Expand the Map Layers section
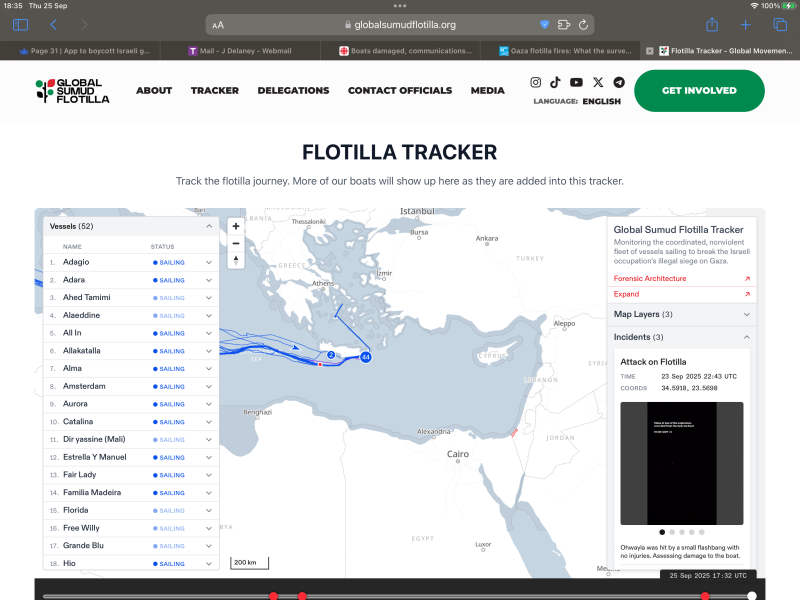 [x=746, y=314]
